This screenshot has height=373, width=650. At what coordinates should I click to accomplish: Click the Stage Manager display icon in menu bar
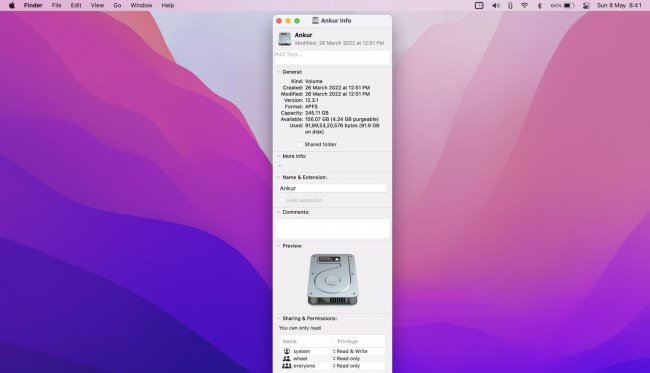point(479,5)
